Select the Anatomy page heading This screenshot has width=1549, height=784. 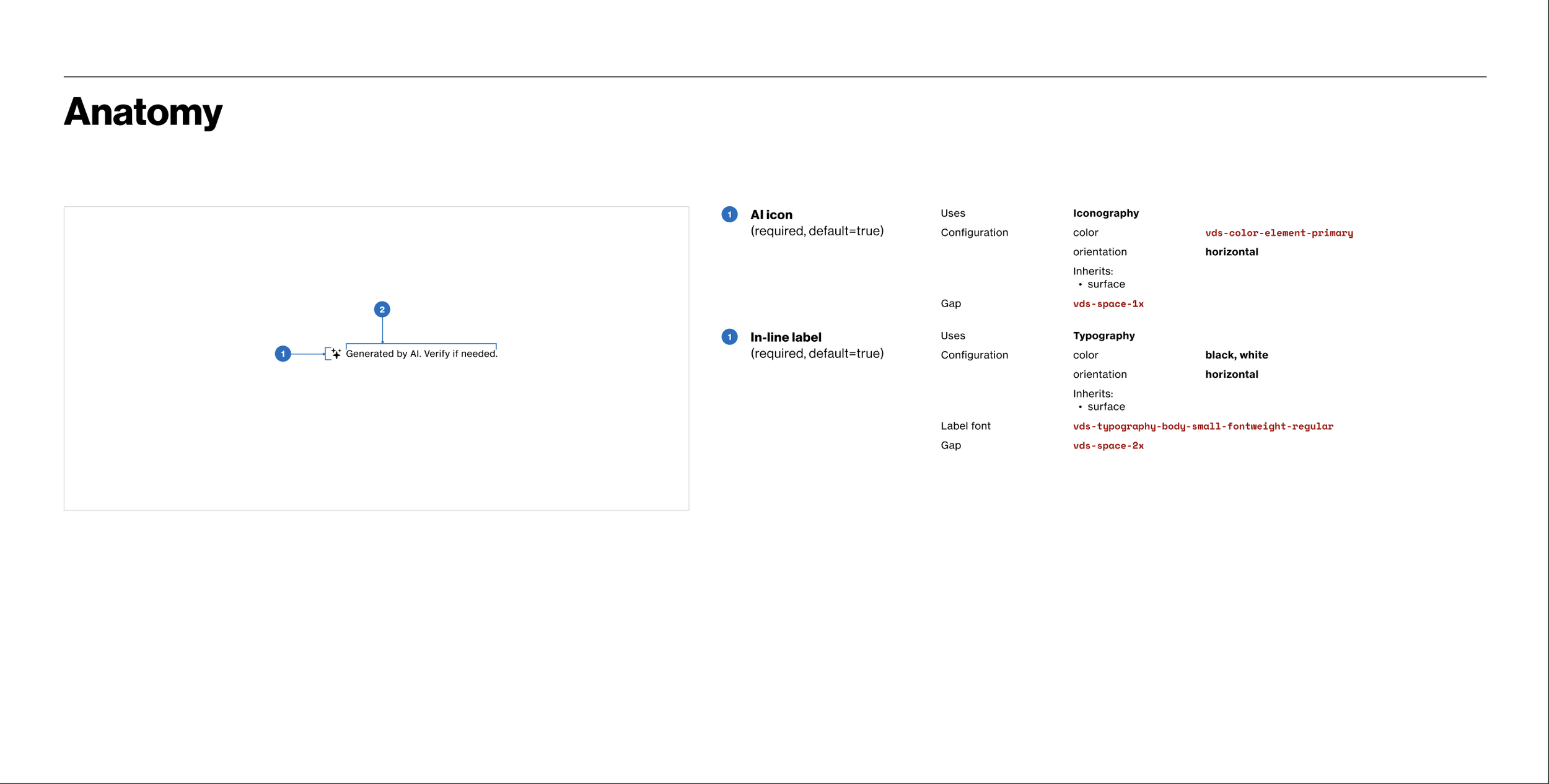(143, 112)
